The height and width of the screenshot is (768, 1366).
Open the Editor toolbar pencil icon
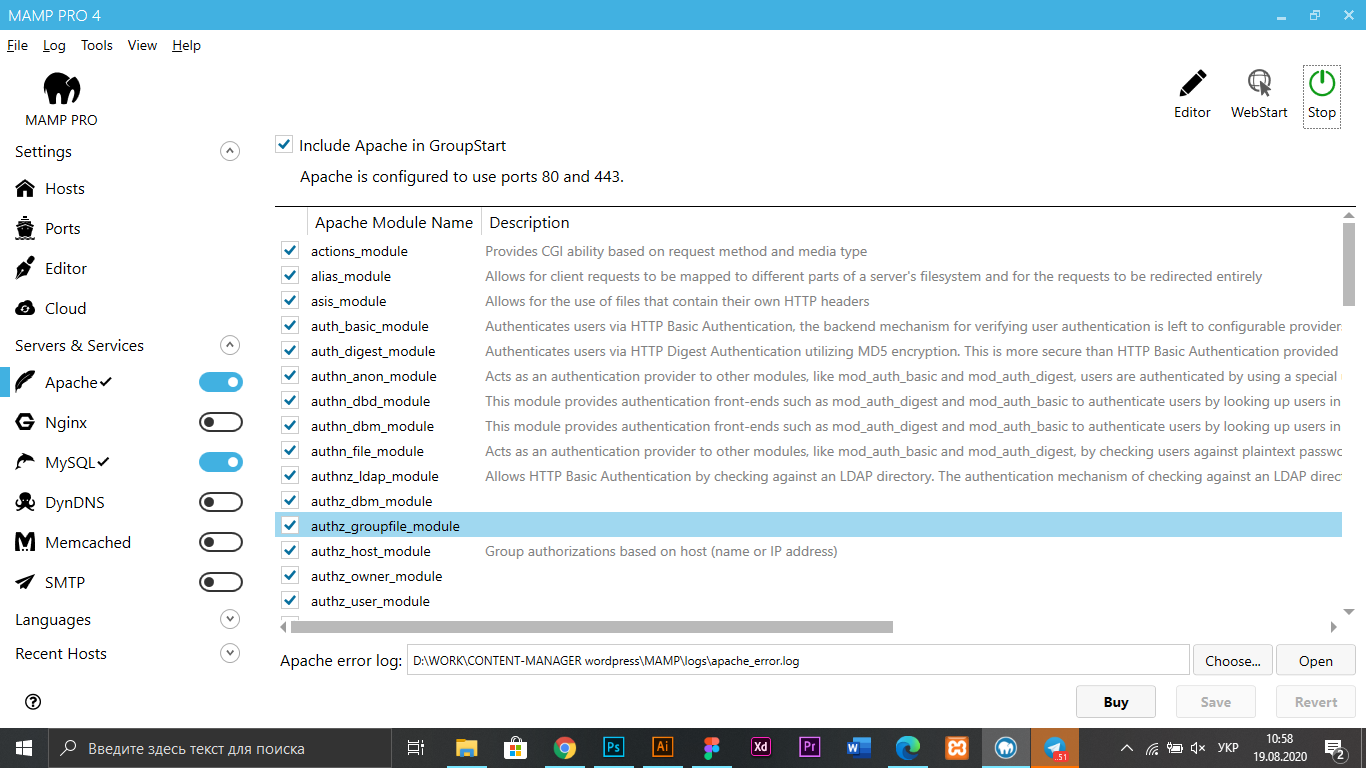pos(1192,83)
